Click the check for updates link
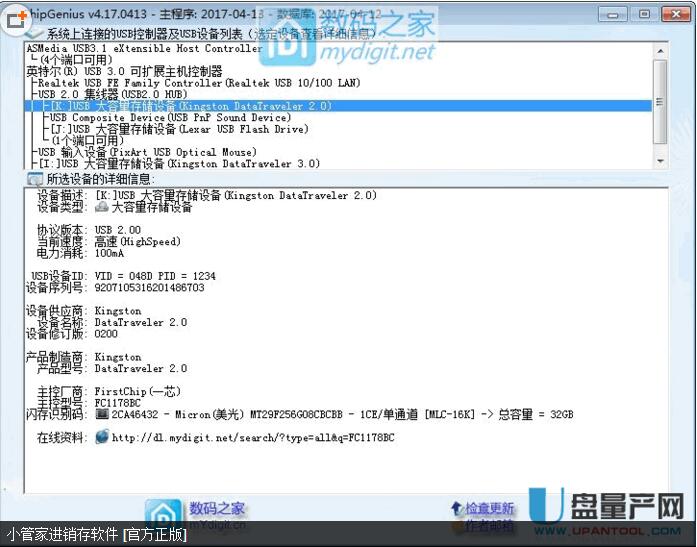 click(x=489, y=508)
